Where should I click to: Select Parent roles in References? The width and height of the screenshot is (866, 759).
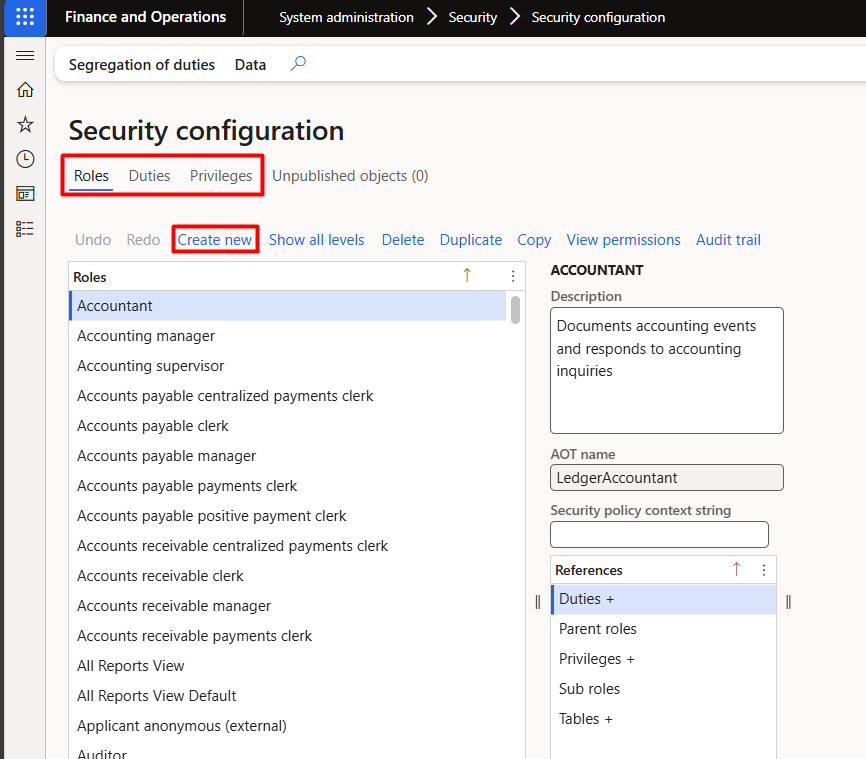click(x=663, y=629)
